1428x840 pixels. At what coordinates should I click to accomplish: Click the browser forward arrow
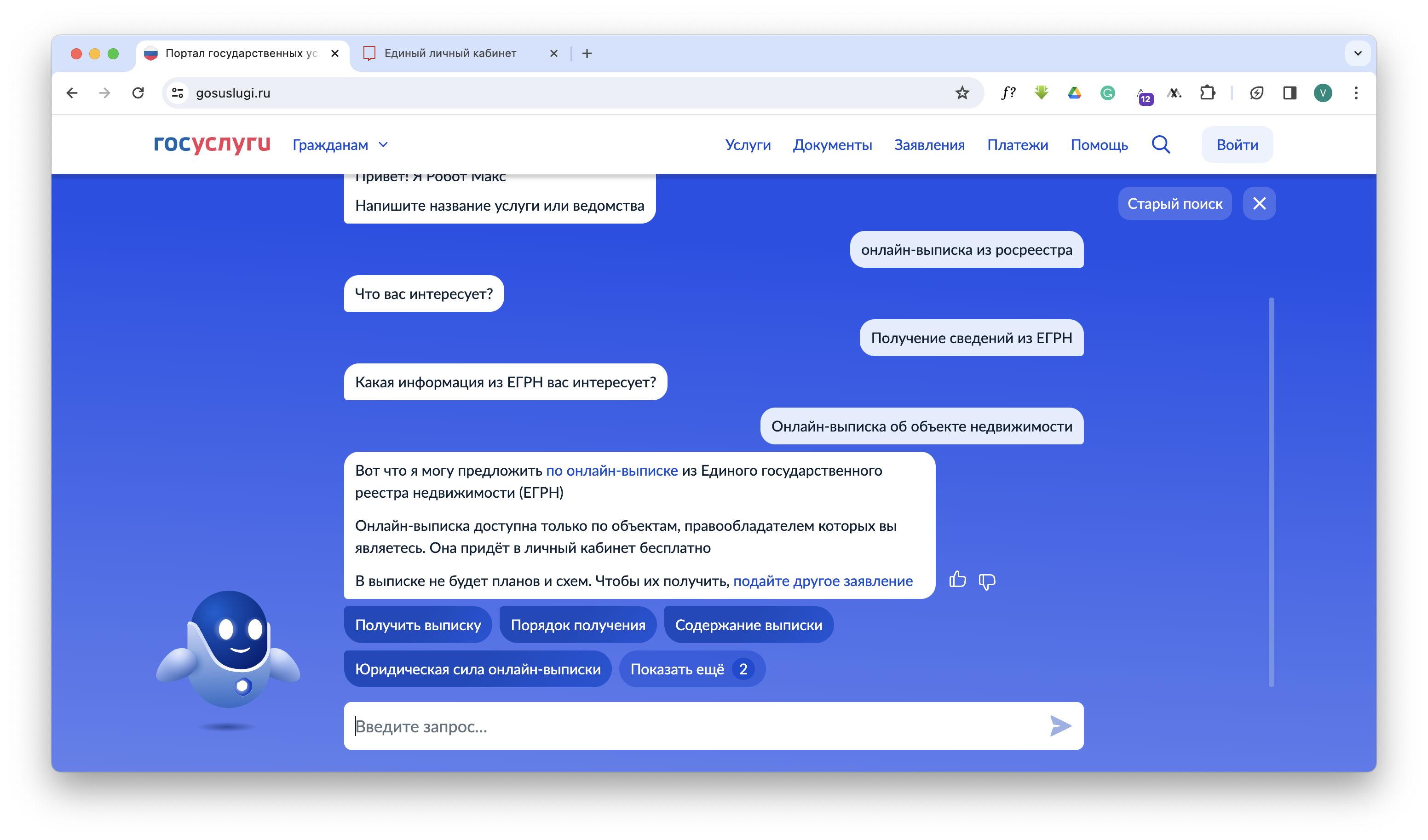click(105, 93)
